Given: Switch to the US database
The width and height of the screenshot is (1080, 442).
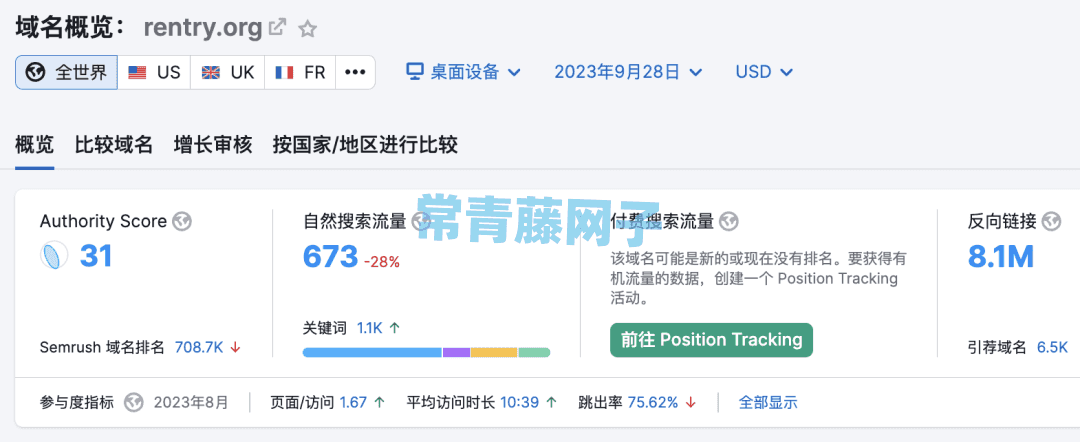Looking at the screenshot, I should point(154,72).
